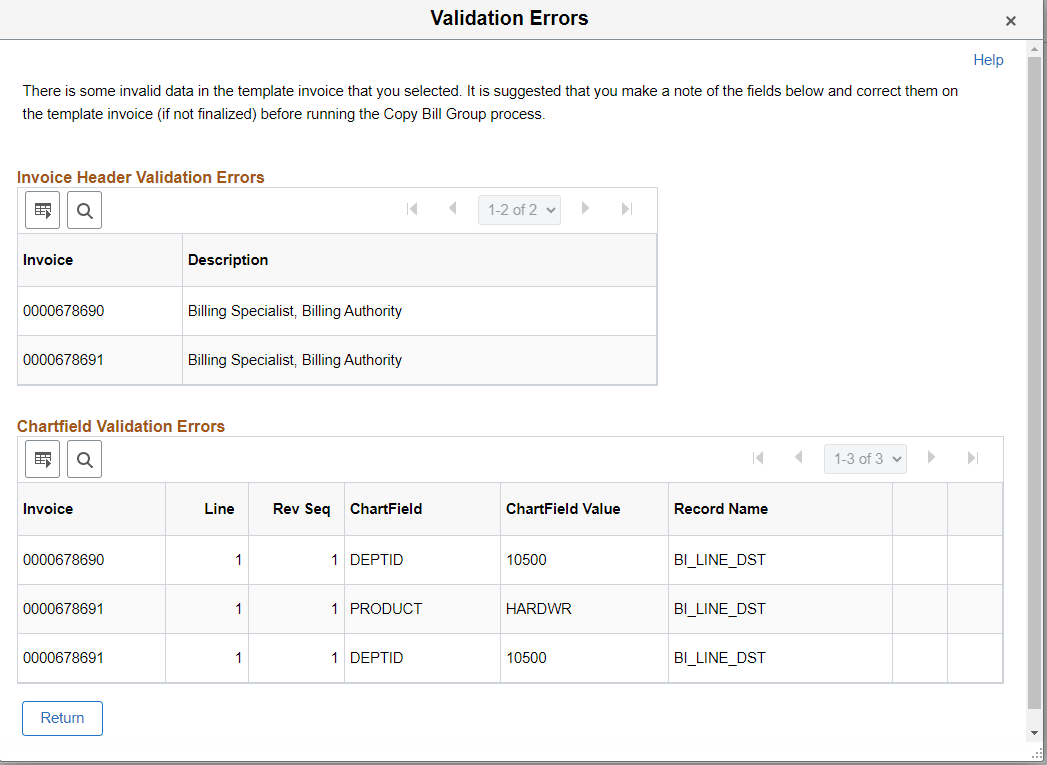Open personalize options for Chartfield errors grid
1047x765 pixels.
click(42, 459)
